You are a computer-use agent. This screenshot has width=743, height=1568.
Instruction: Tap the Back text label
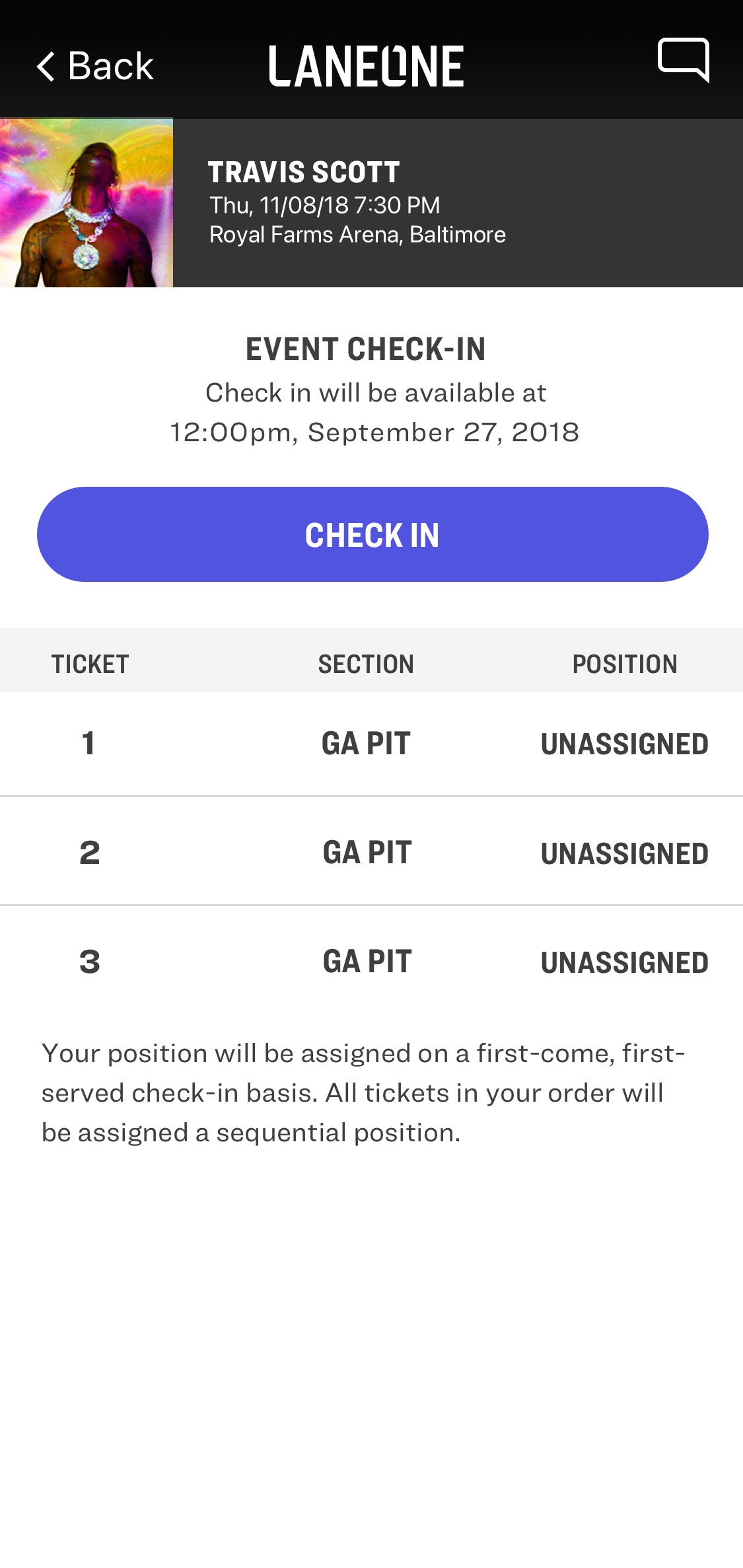(x=111, y=67)
